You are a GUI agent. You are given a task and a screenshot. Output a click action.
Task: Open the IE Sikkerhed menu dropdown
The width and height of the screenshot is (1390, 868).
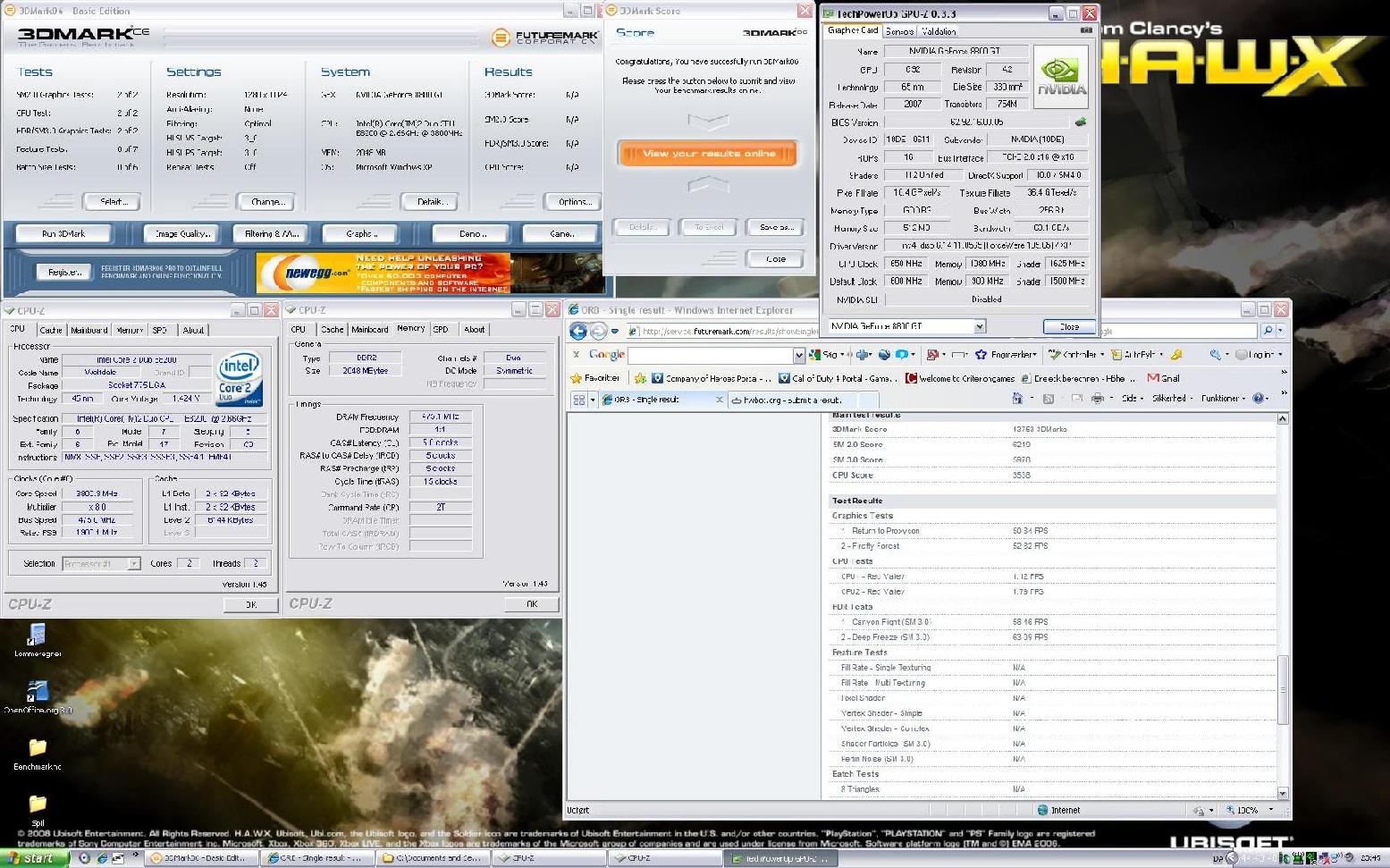(1171, 399)
